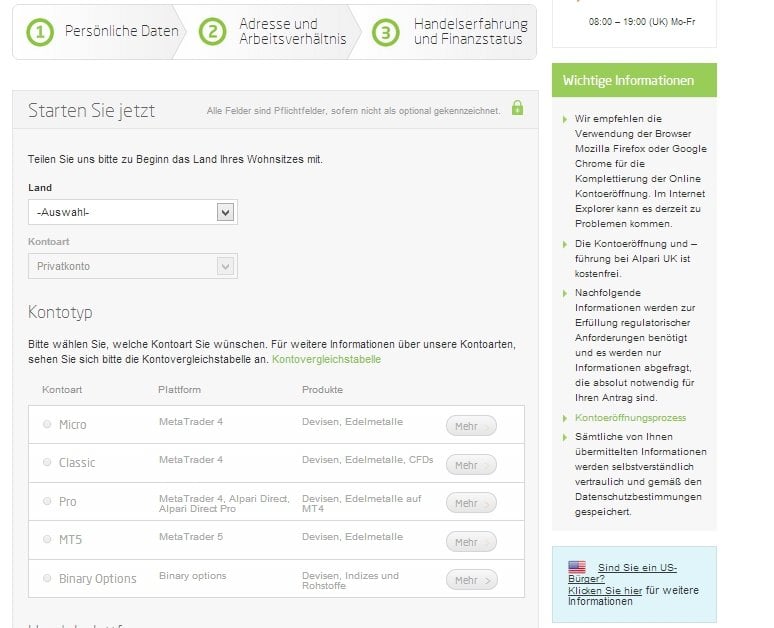Click green arrow bullet beside Kontoeröffnungsprozess
The image size is (774, 628).
point(565,418)
